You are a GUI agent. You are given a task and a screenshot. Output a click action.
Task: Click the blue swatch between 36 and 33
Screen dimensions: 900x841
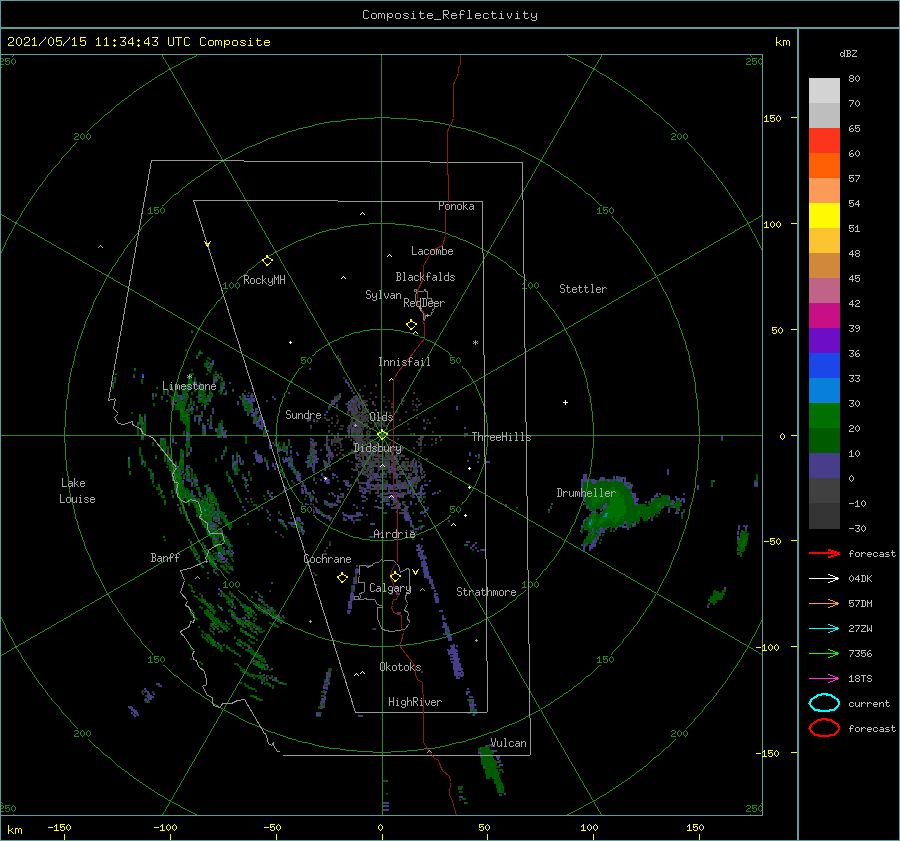824,366
